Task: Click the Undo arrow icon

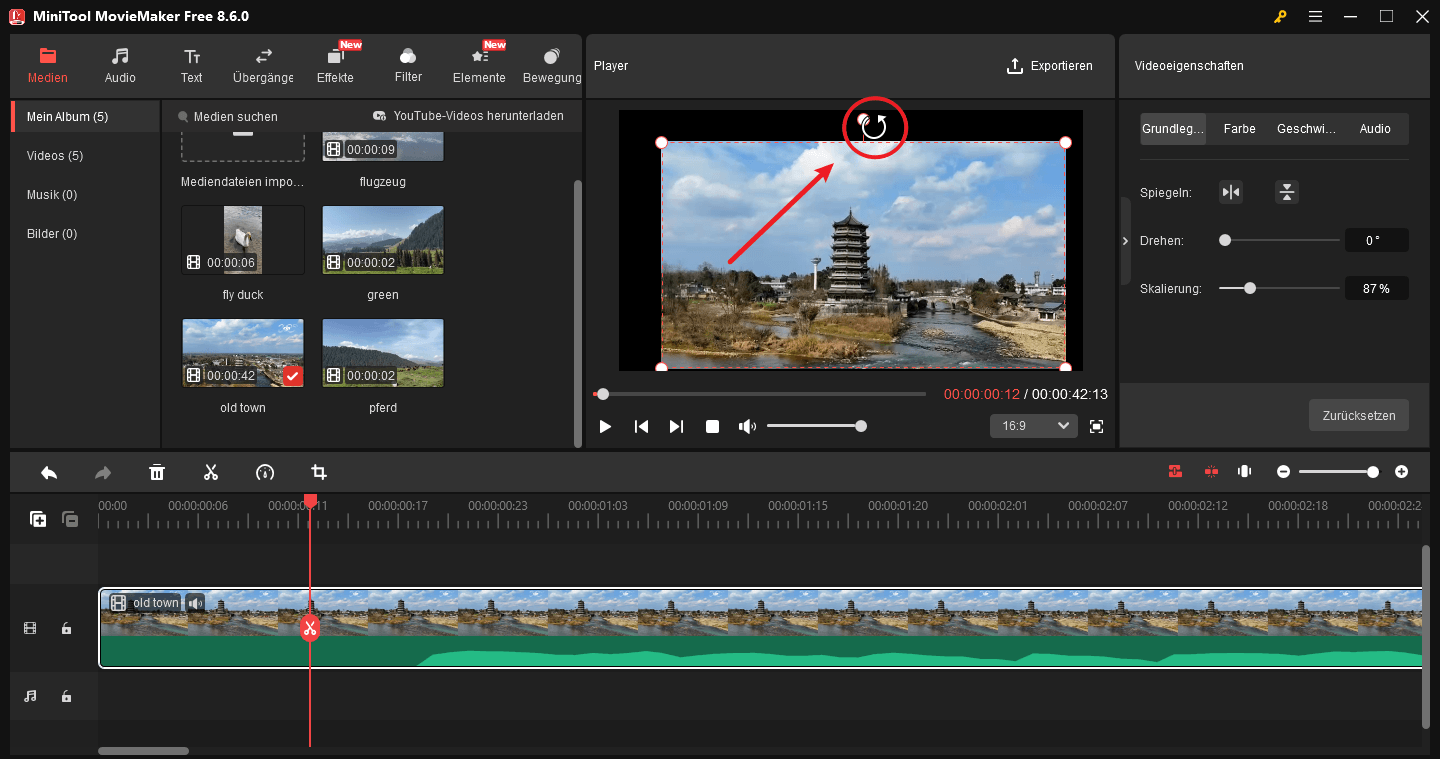Action: (48, 471)
